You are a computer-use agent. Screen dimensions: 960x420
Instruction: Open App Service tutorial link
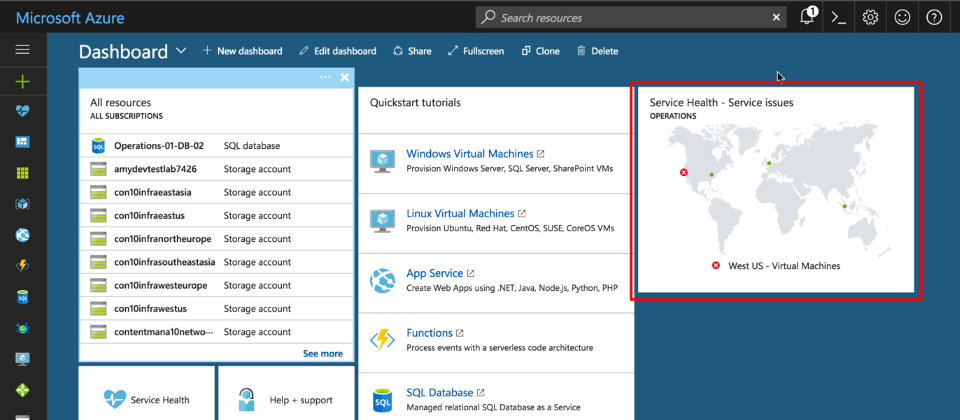pyautogui.click(x=435, y=273)
